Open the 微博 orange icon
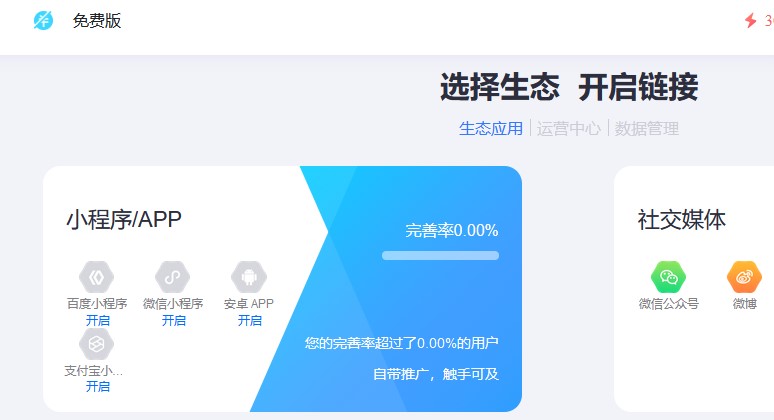The width and height of the screenshot is (774, 420). tap(744, 277)
